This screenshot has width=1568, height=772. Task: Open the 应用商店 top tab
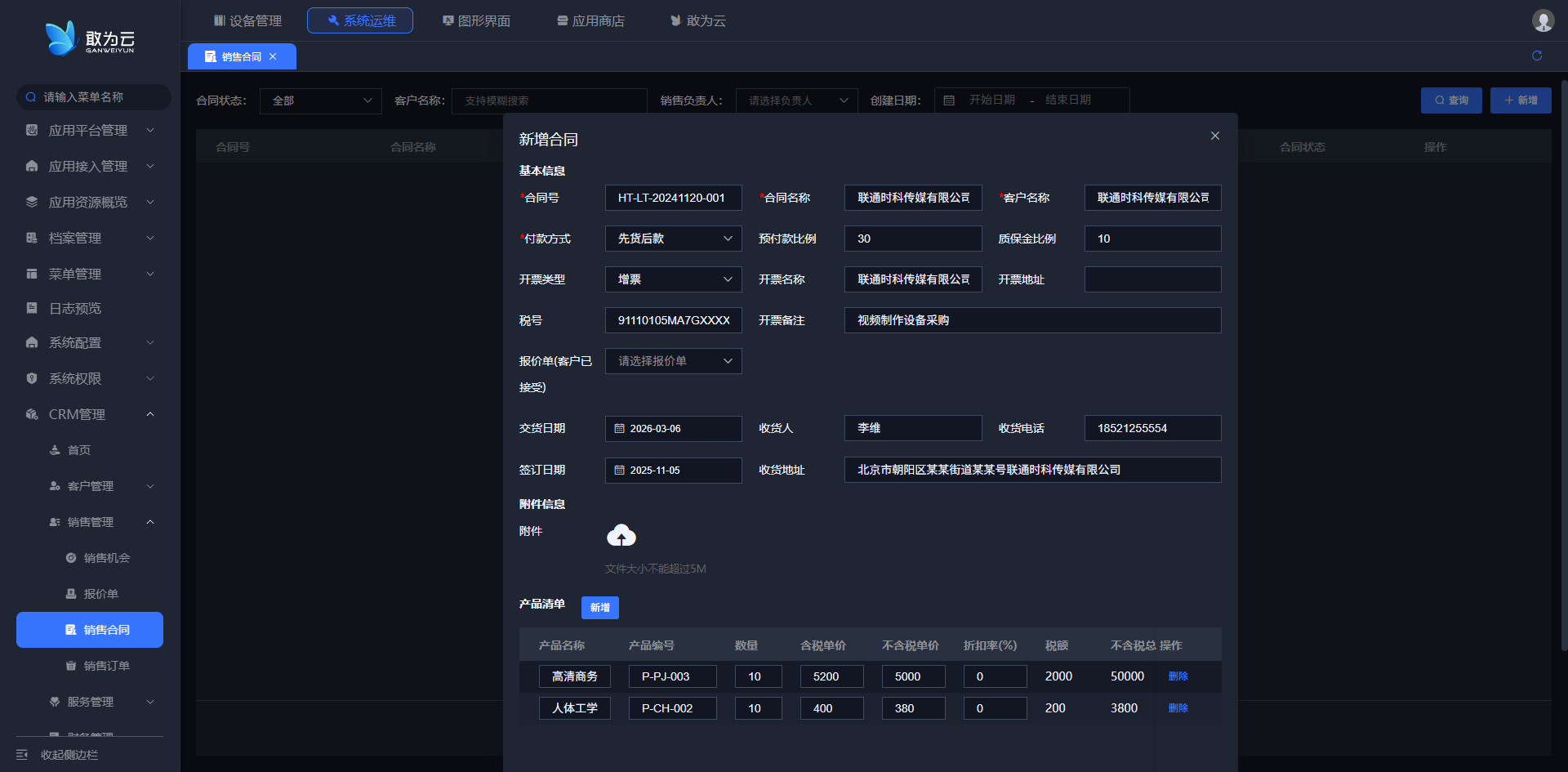point(590,20)
